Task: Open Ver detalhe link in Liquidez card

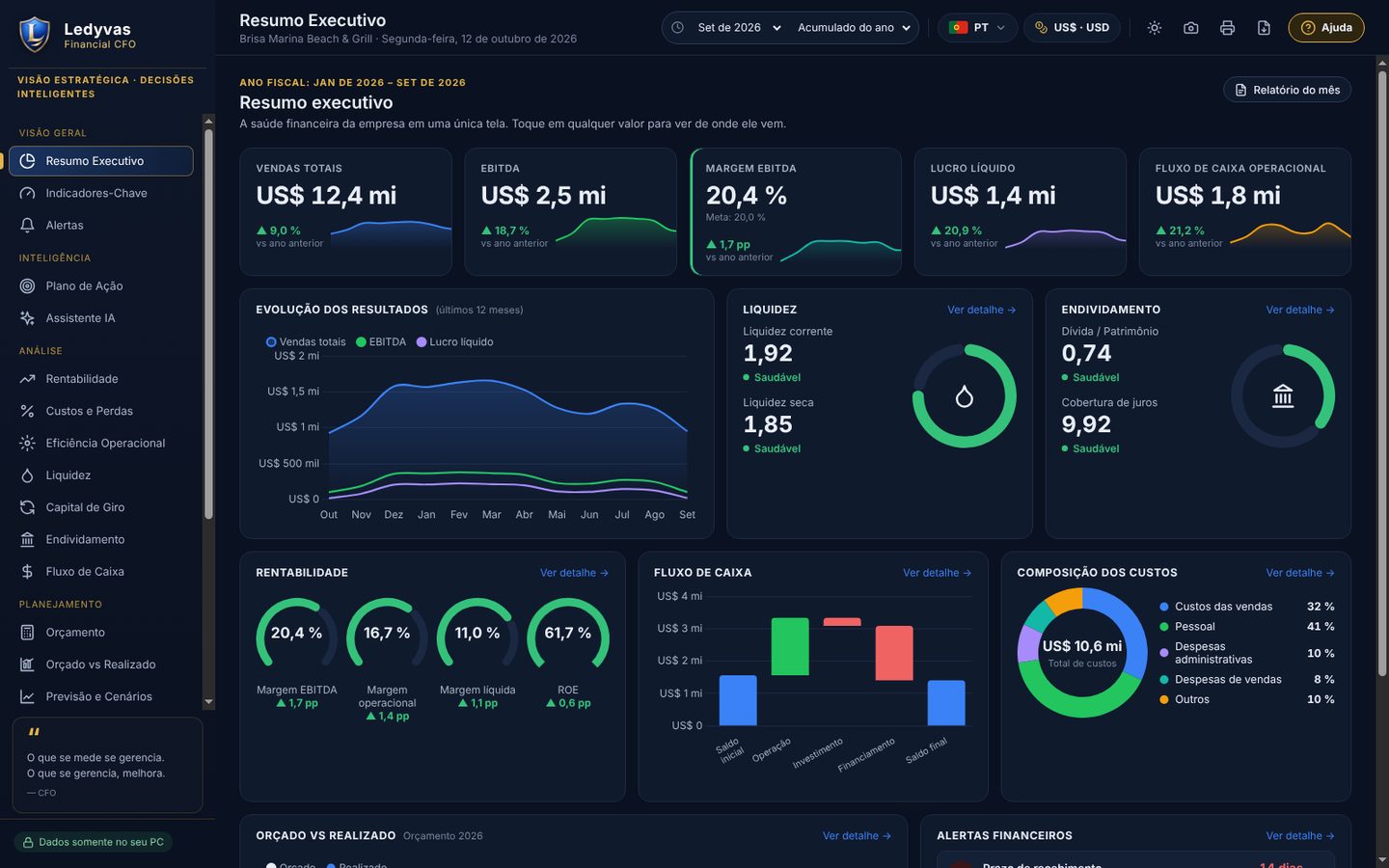Action: point(981,310)
